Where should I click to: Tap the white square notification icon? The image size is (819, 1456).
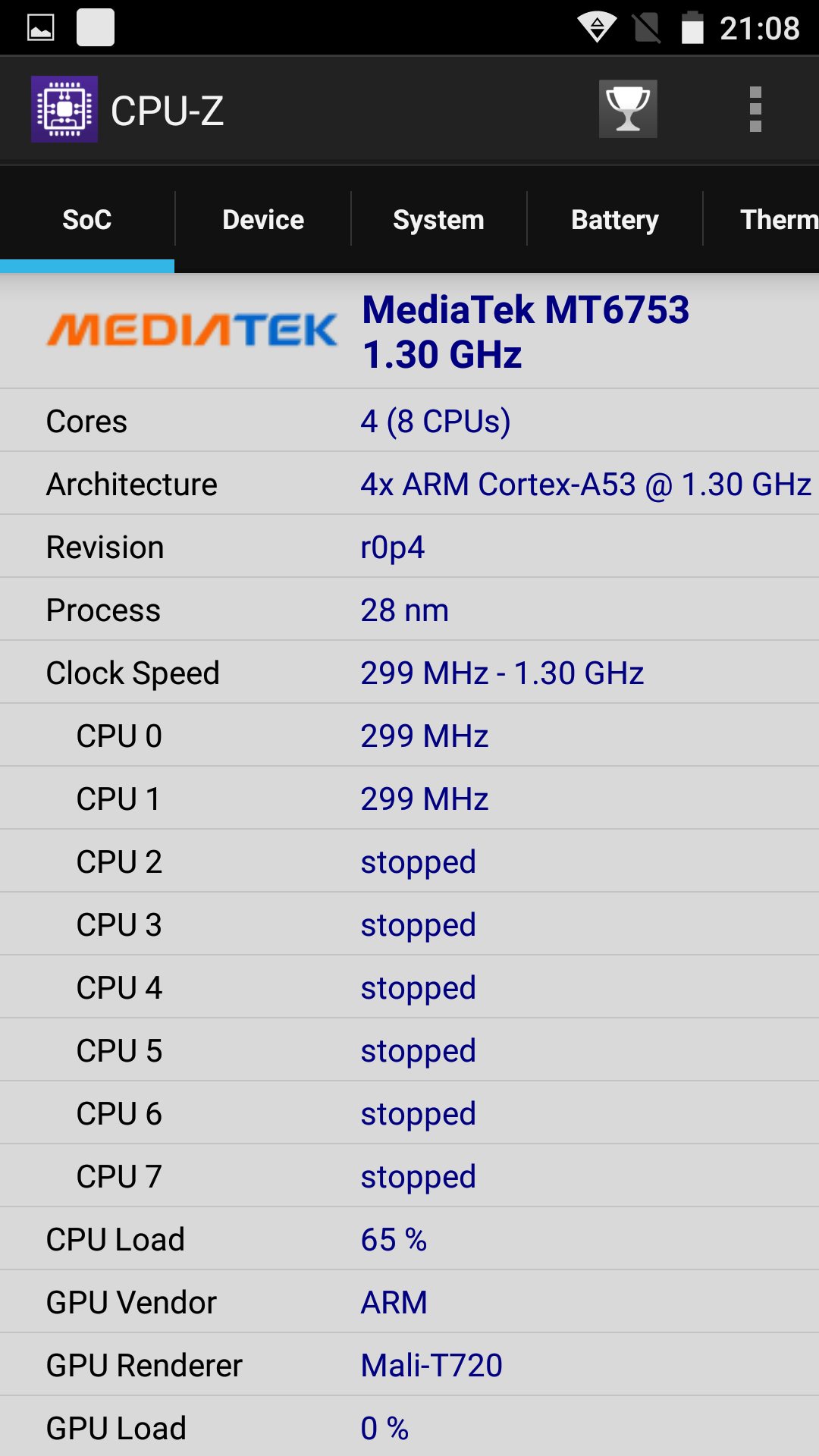pos(96,28)
